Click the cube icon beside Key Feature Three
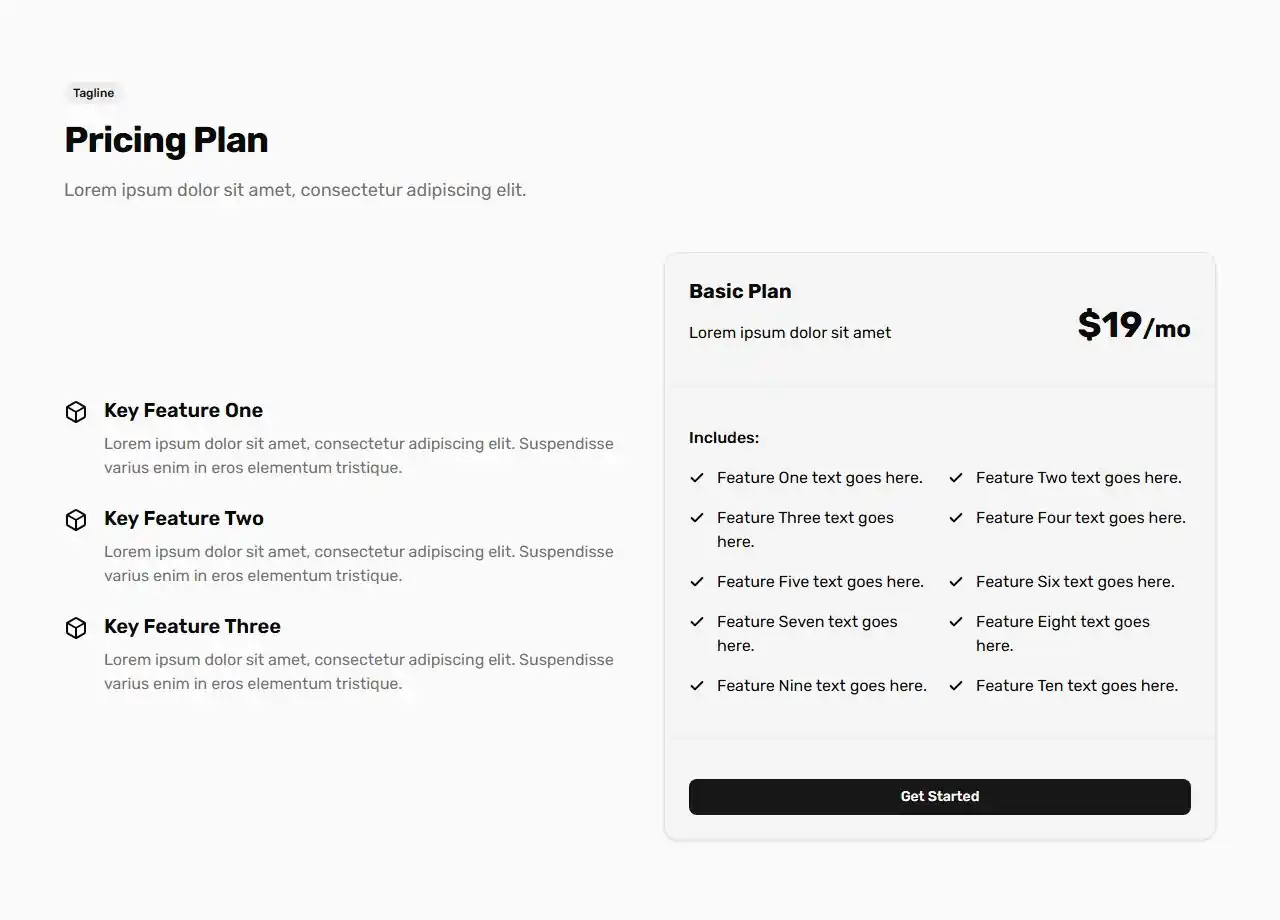 pos(76,628)
